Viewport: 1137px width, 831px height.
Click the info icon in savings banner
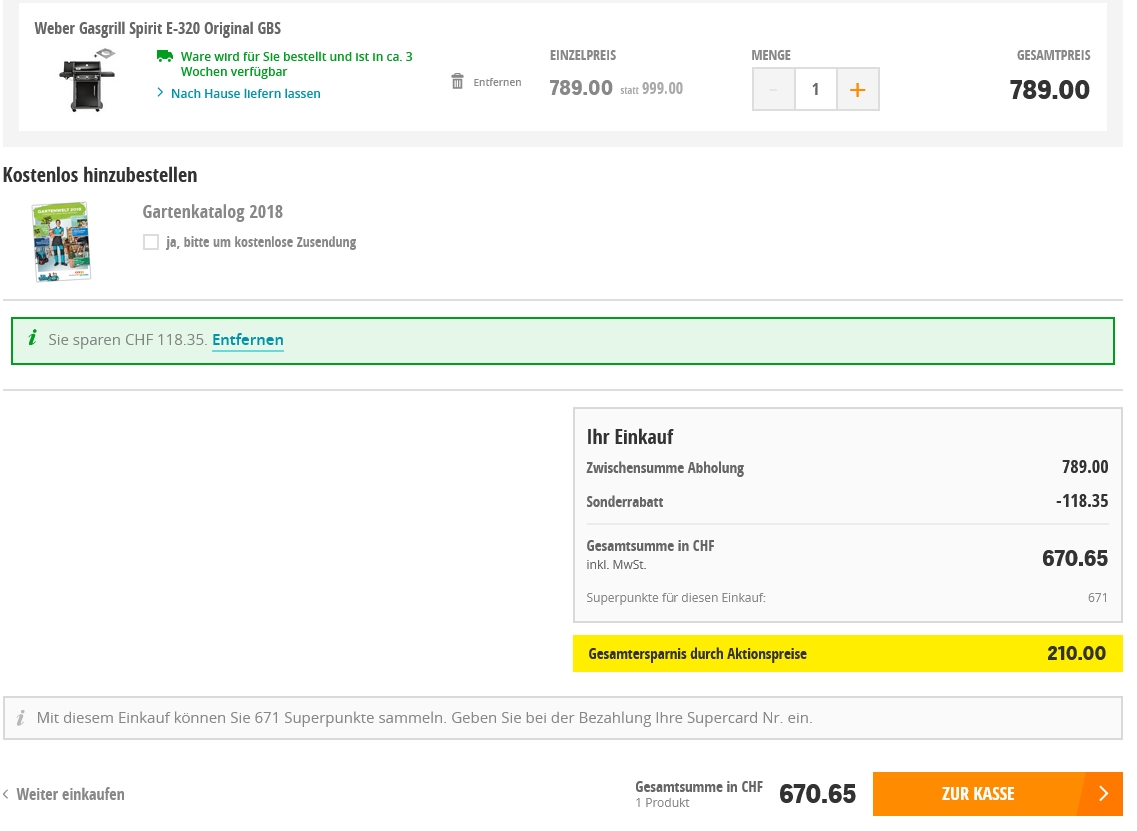click(x=32, y=339)
